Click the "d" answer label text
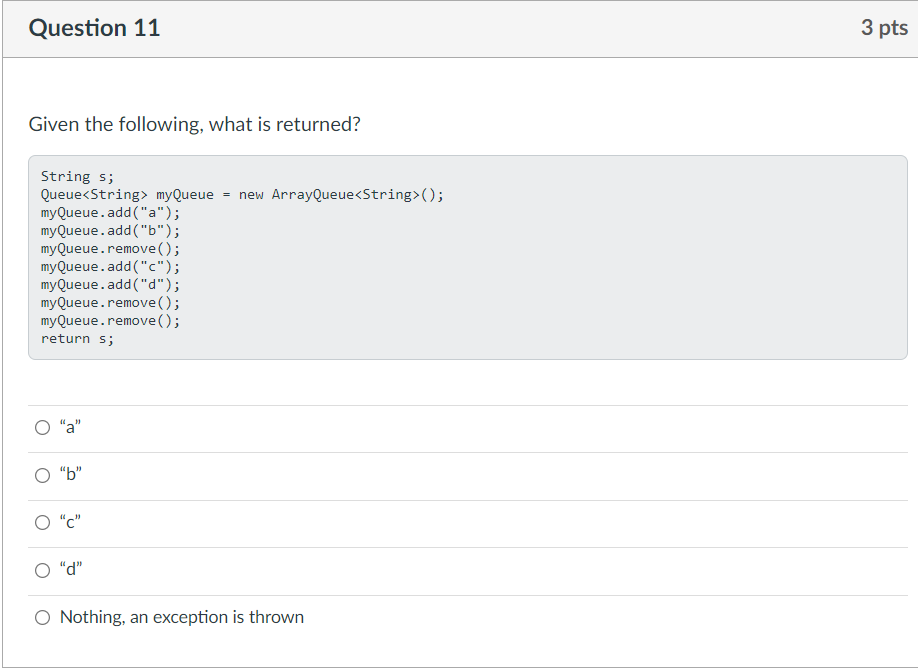This screenshot has width=918, height=668. click(x=71, y=568)
